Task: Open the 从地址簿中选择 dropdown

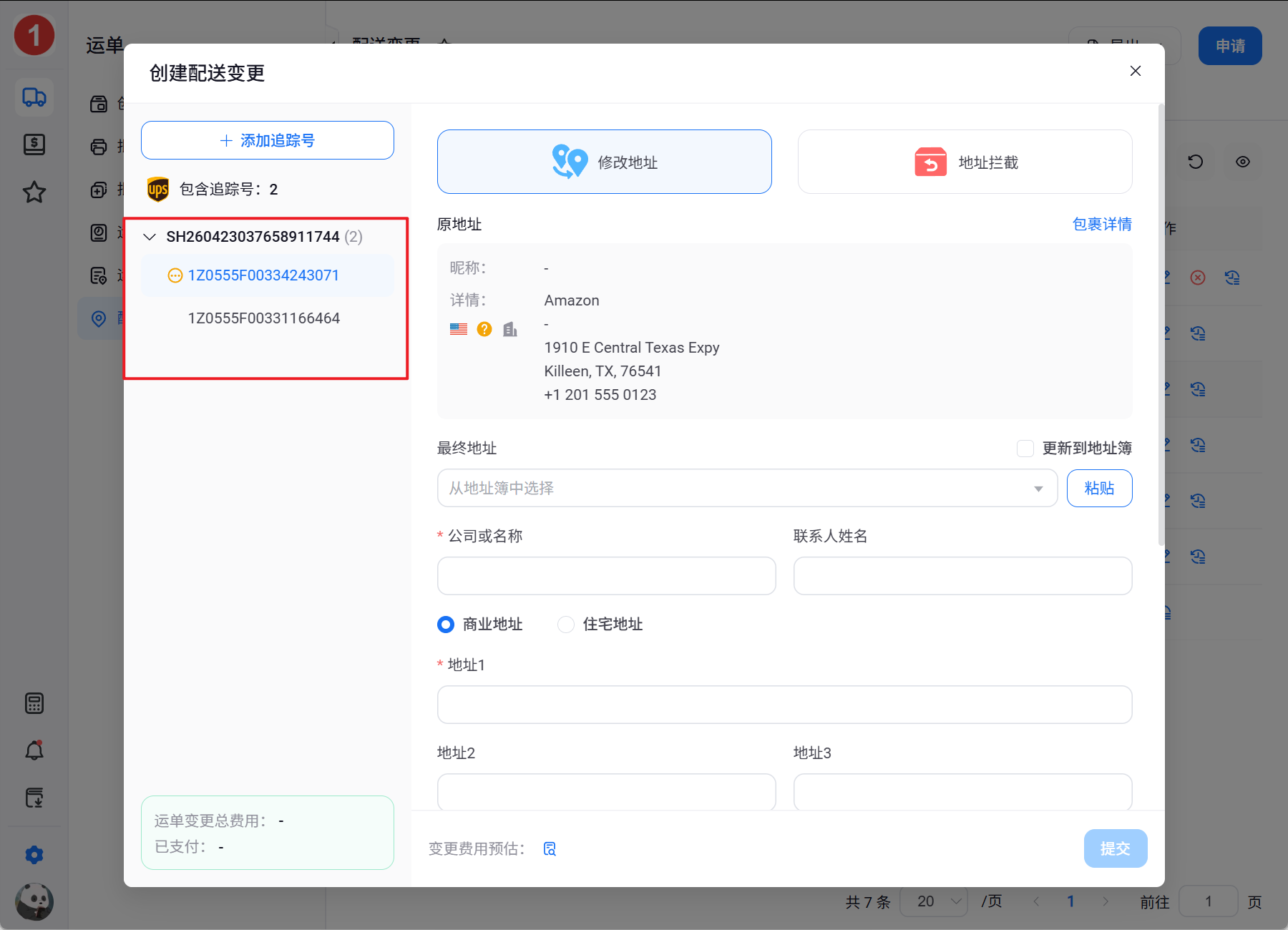Action: click(x=748, y=488)
